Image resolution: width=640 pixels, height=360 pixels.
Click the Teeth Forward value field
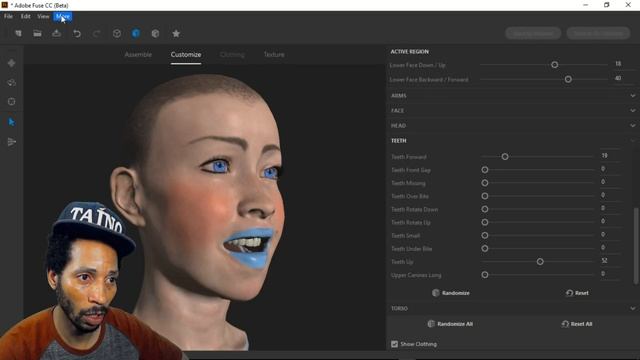[610, 156]
